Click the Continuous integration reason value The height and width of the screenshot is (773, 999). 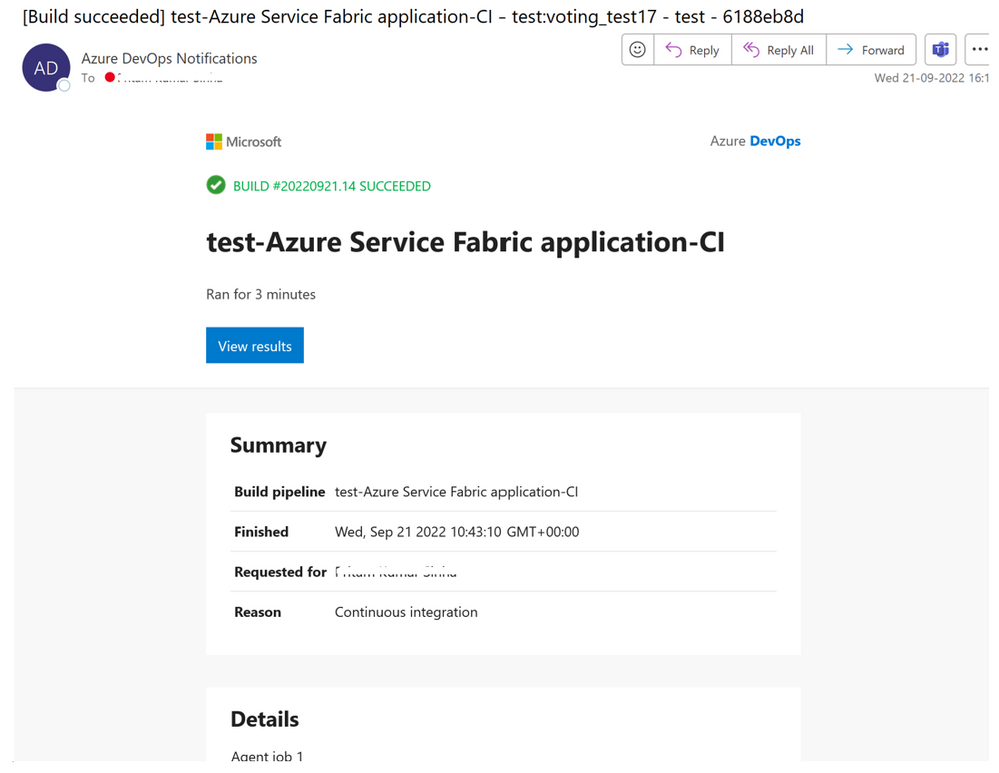click(406, 612)
